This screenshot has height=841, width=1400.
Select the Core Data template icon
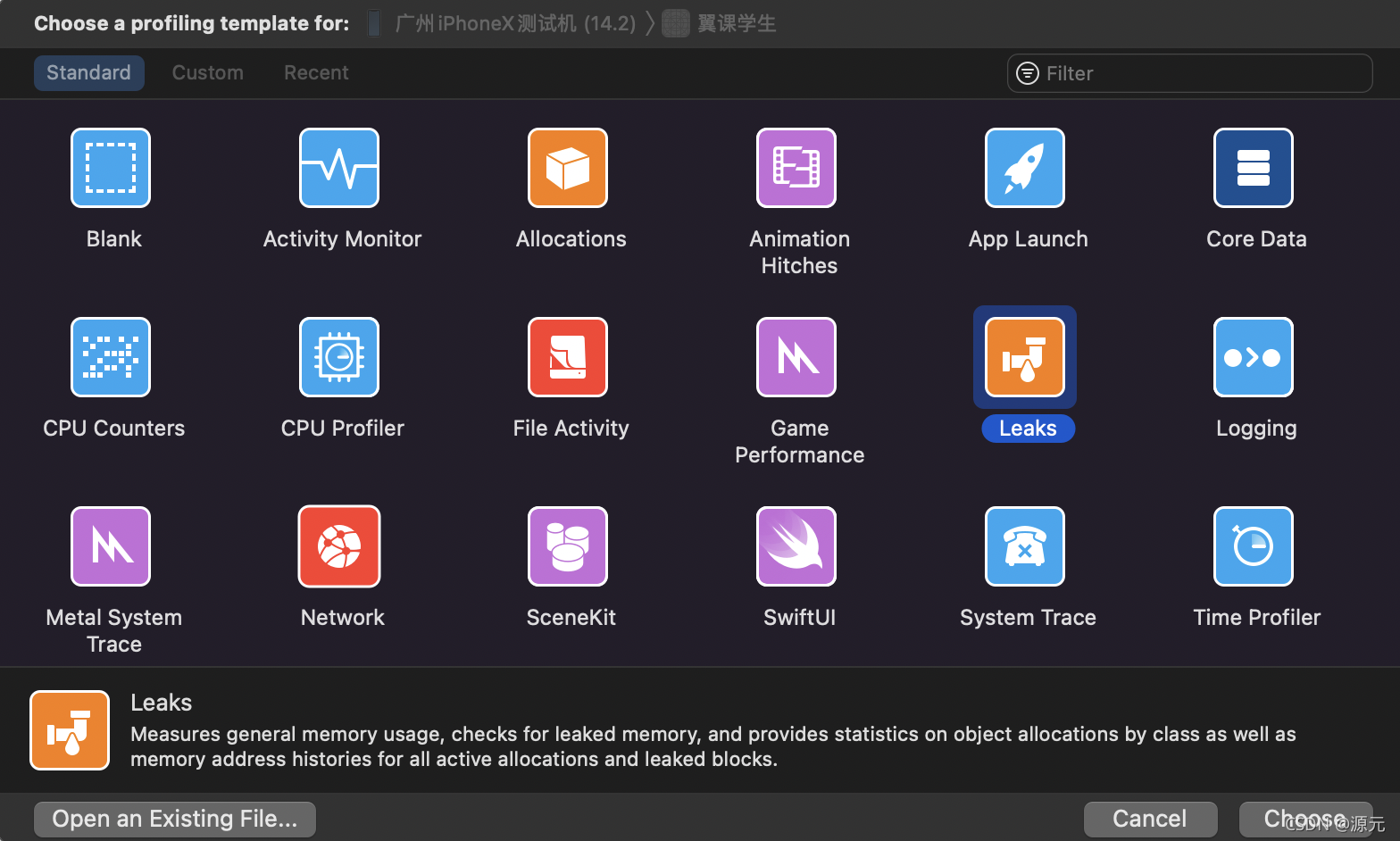click(1254, 168)
